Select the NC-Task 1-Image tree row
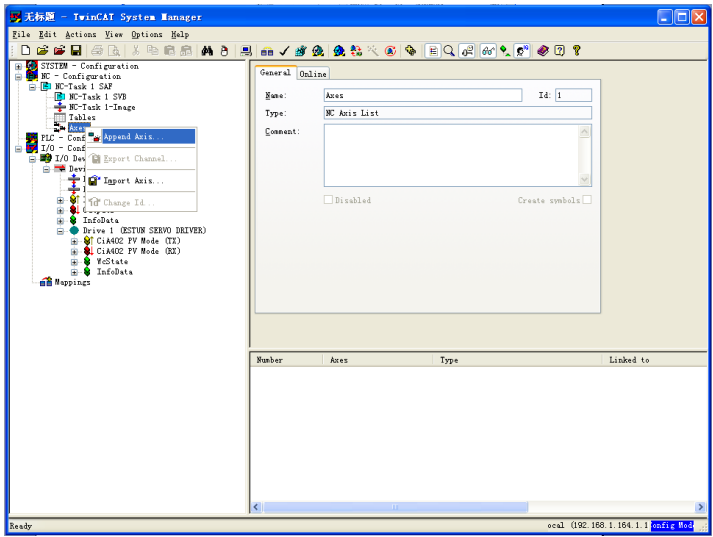The width and height of the screenshot is (713, 537). pos(95,107)
